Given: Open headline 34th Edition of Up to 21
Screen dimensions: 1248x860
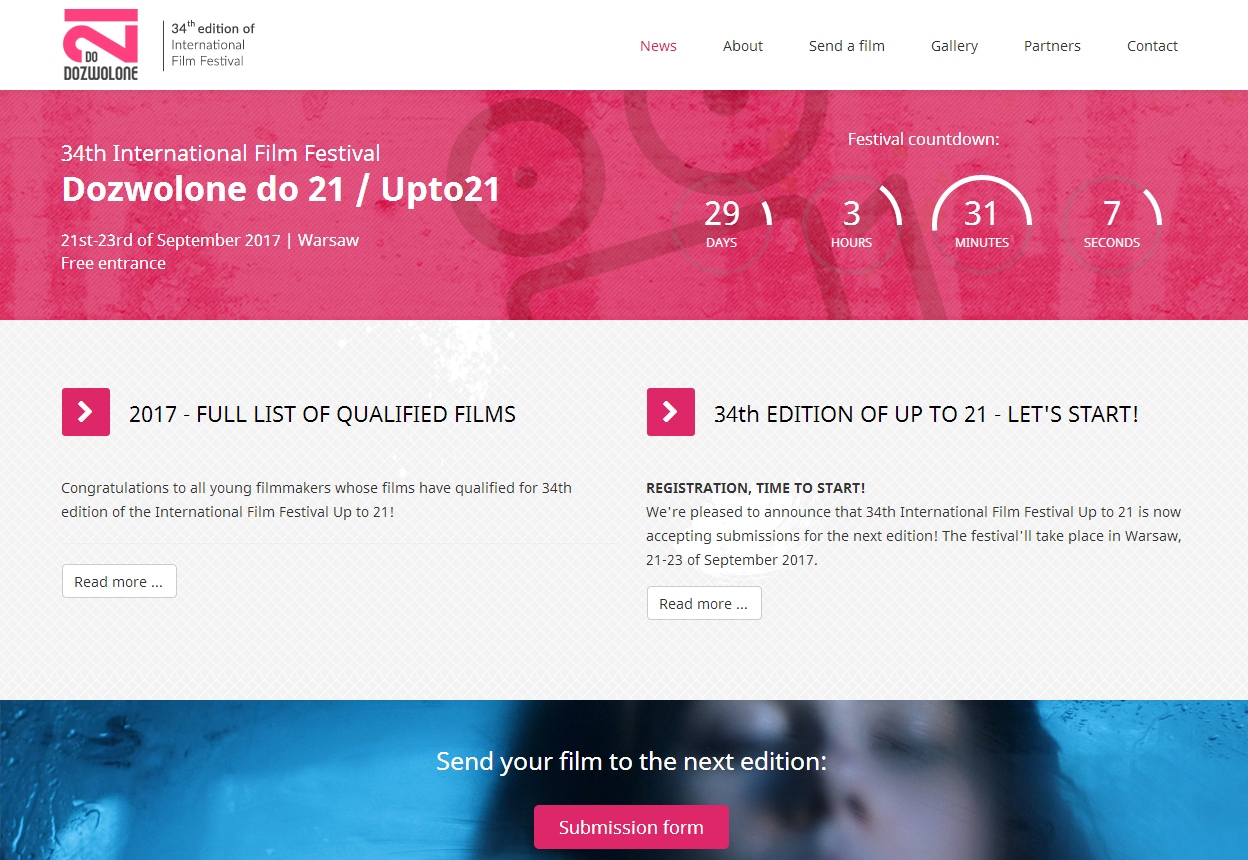Looking at the screenshot, I should [x=926, y=414].
